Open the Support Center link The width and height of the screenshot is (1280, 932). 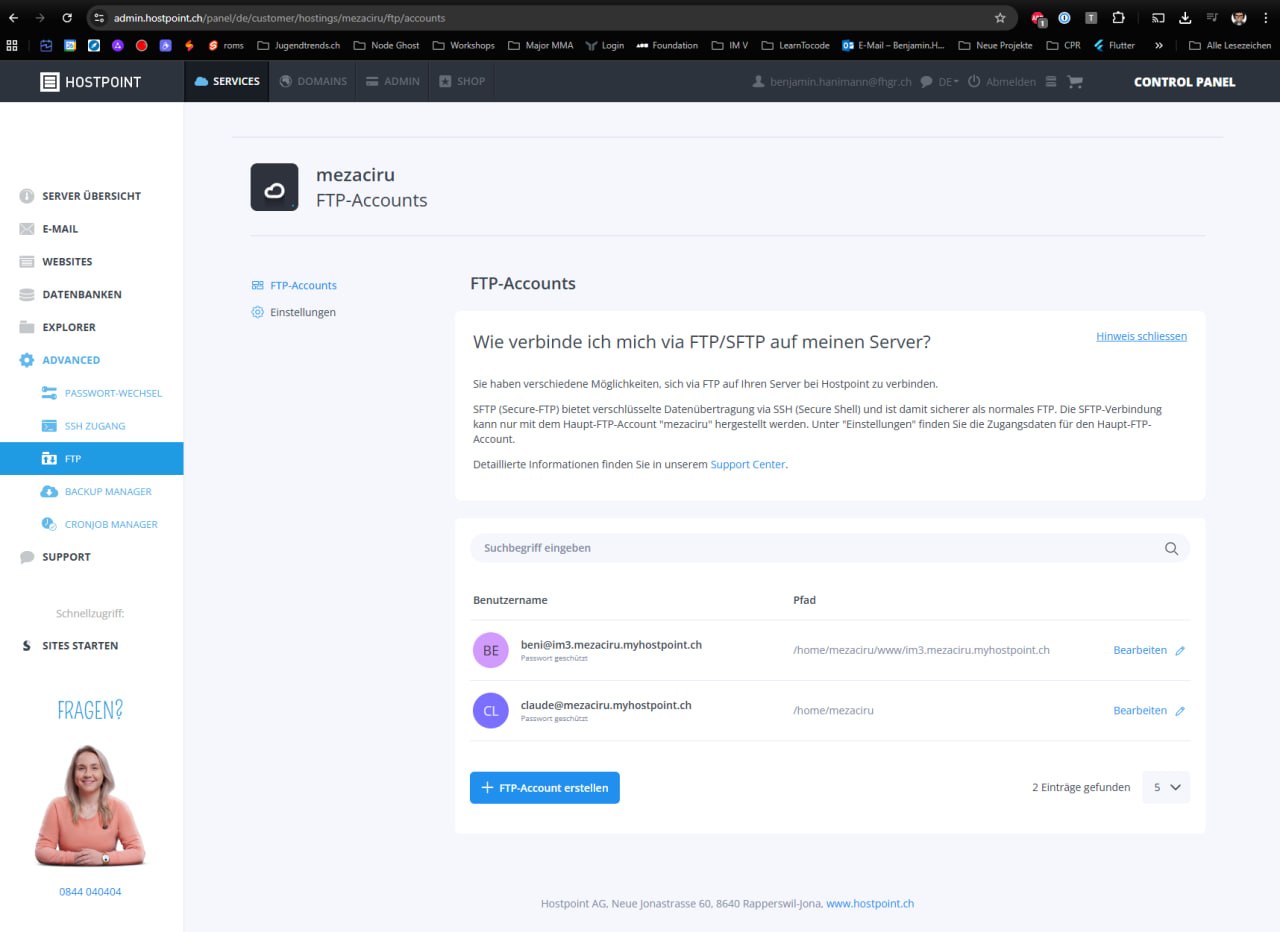pos(748,464)
